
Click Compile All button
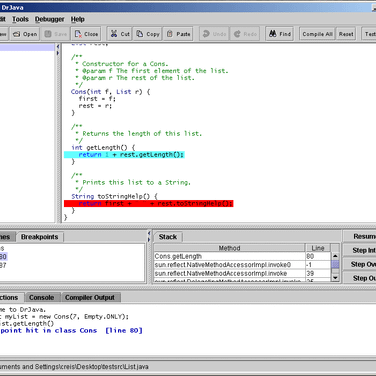point(317,34)
